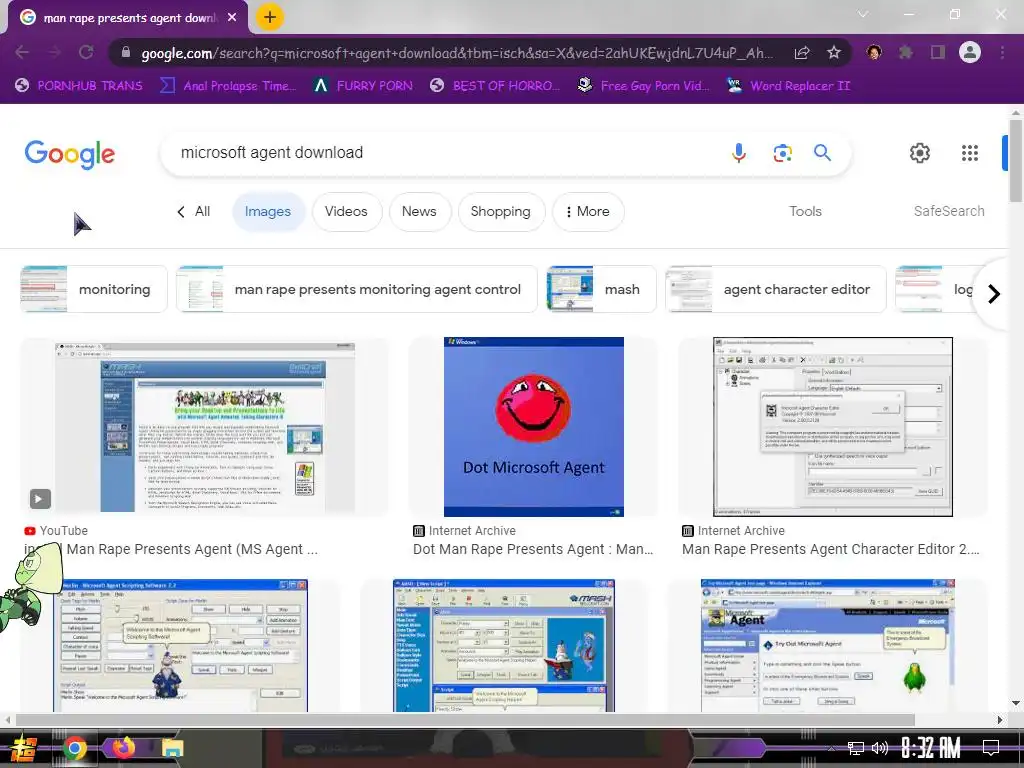Open the 8:32 AM taskbar clock
The width and height of the screenshot is (1024, 768).
(x=931, y=748)
